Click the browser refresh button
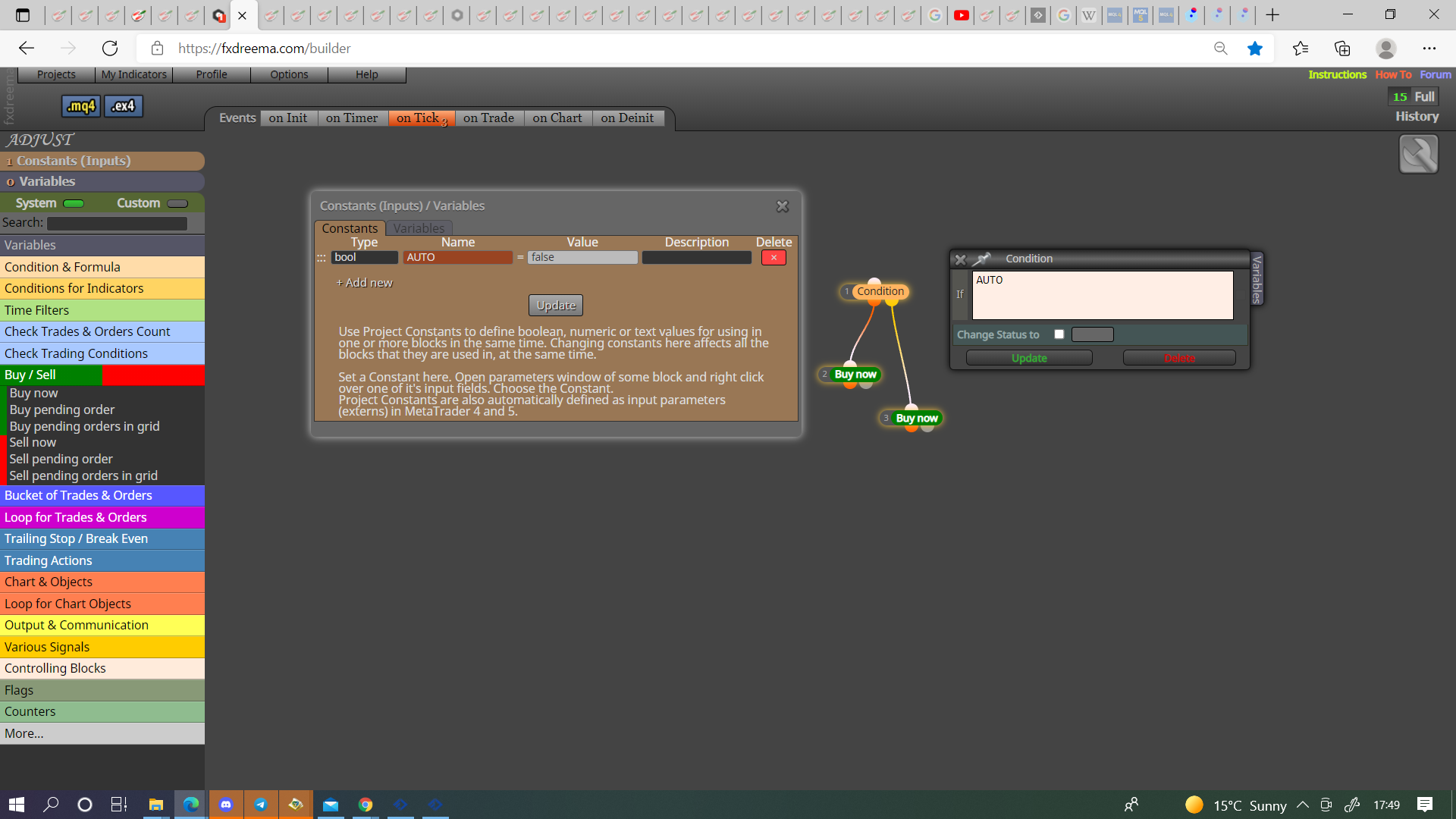This screenshot has width=1456, height=819. 110,49
